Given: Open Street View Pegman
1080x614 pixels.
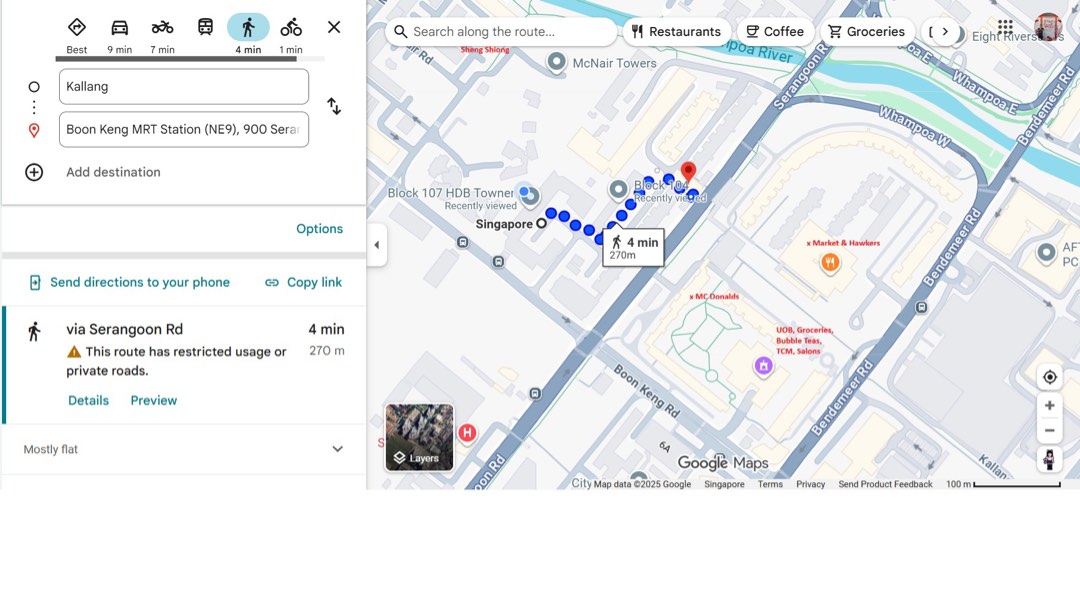Looking at the screenshot, I should [x=1050, y=460].
